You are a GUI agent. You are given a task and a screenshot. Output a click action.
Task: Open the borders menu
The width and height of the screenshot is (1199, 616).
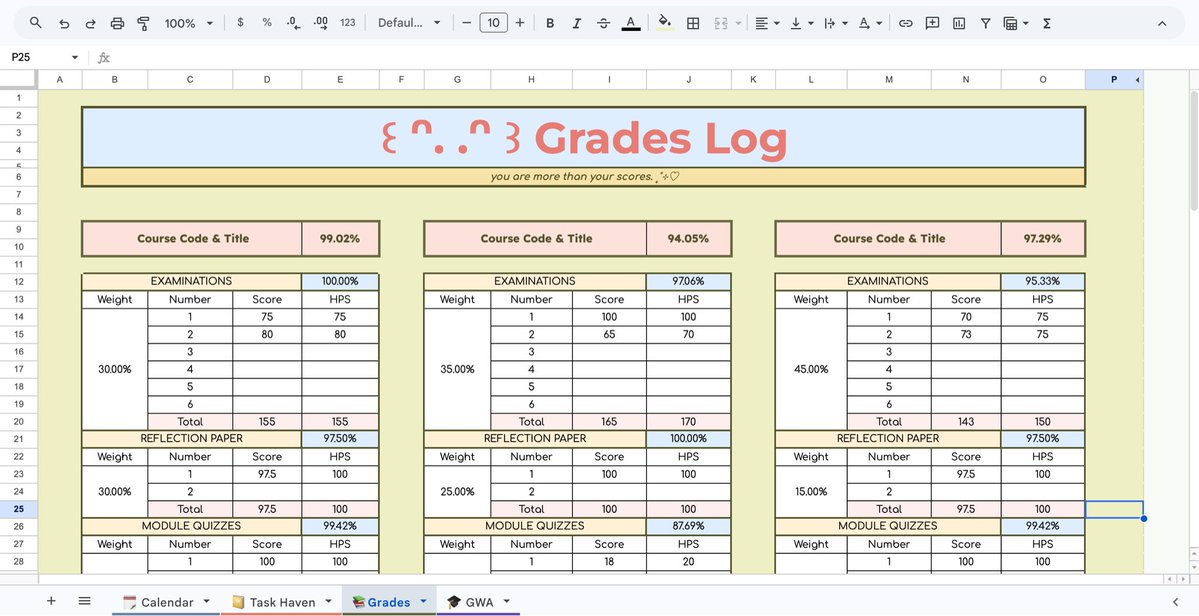(x=693, y=23)
